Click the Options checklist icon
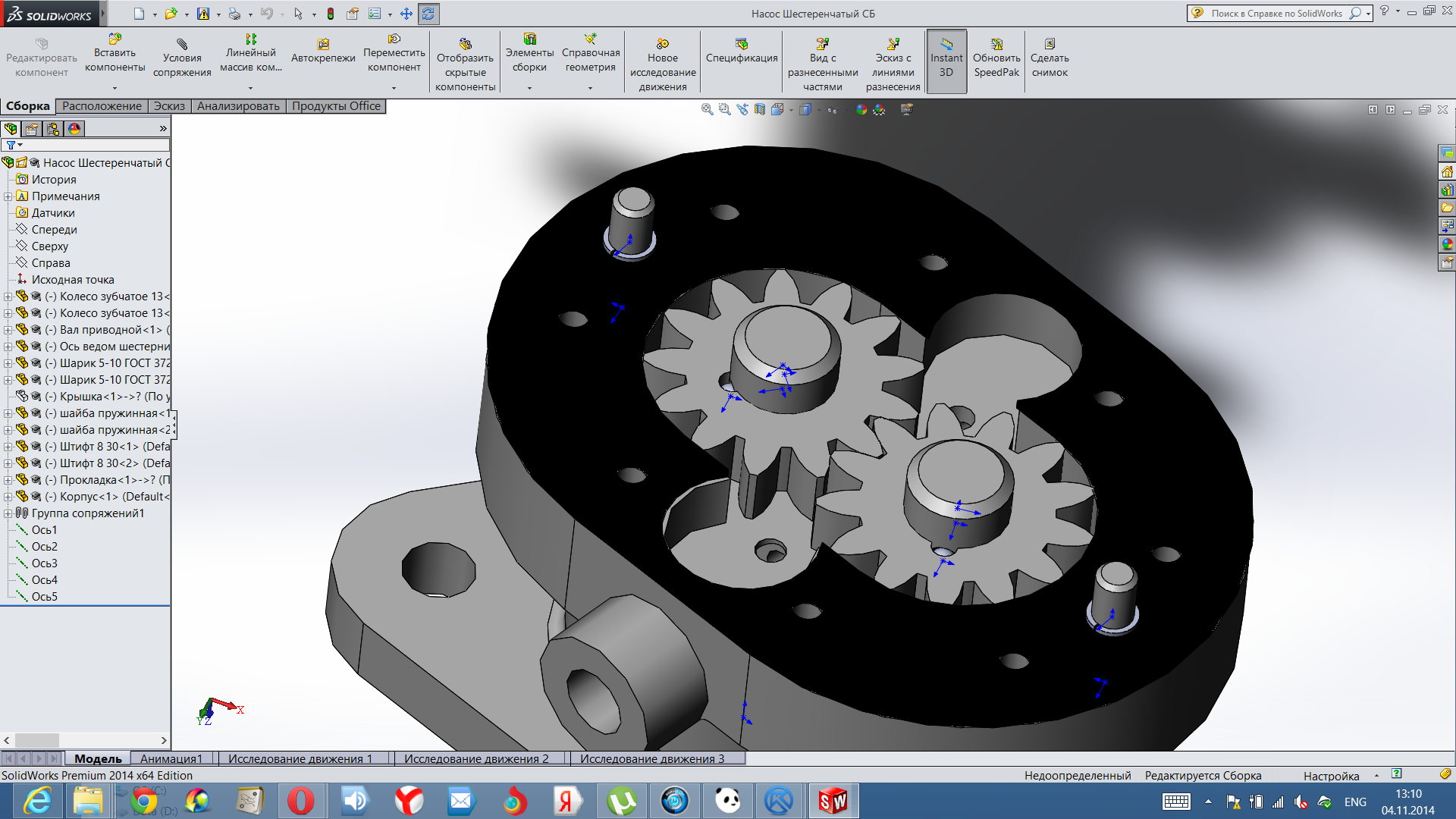This screenshot has height=819, width=1456. [x=375, y=14]
